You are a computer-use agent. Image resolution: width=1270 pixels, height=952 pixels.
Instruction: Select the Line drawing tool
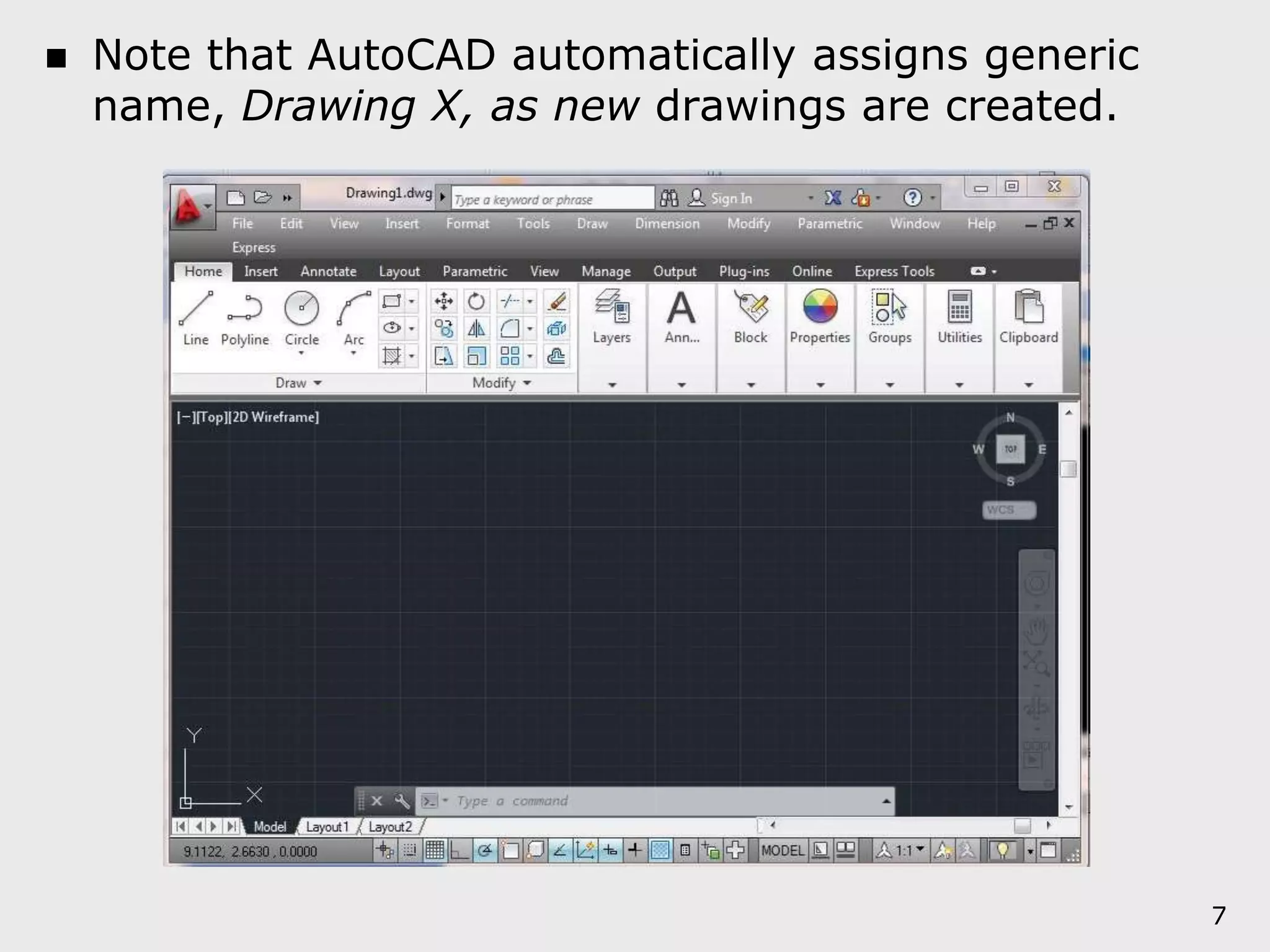click(x=196, y=317)
